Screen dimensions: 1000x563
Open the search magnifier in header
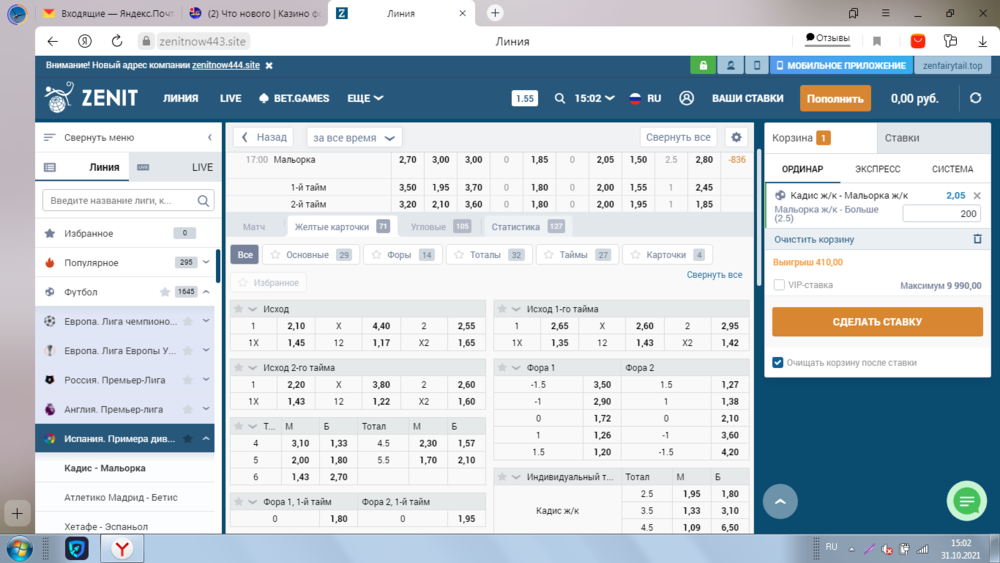click(559, 98)
